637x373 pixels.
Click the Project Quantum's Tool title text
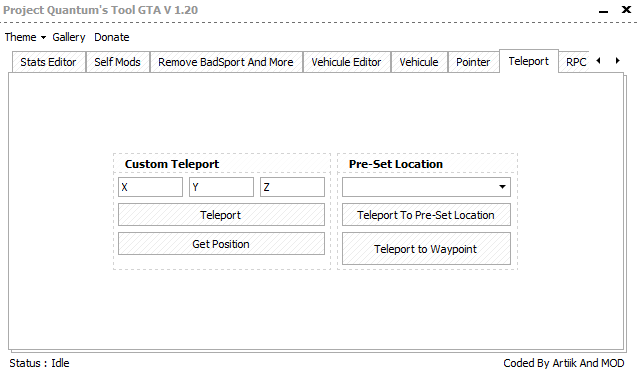click(x=101, y=10)
